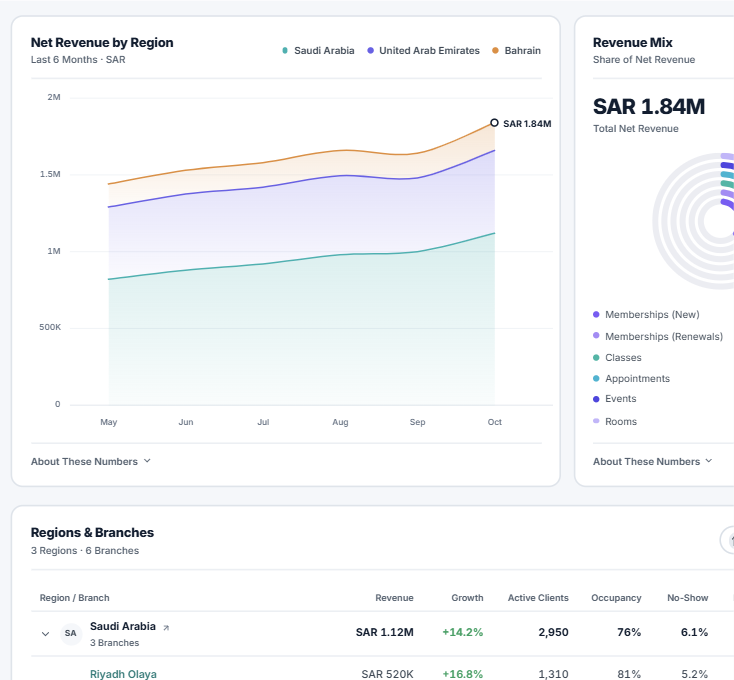Click Riyadh Olaya no-show 5.2%
This screenshot has width=734, height=680.
click(694, 674)
